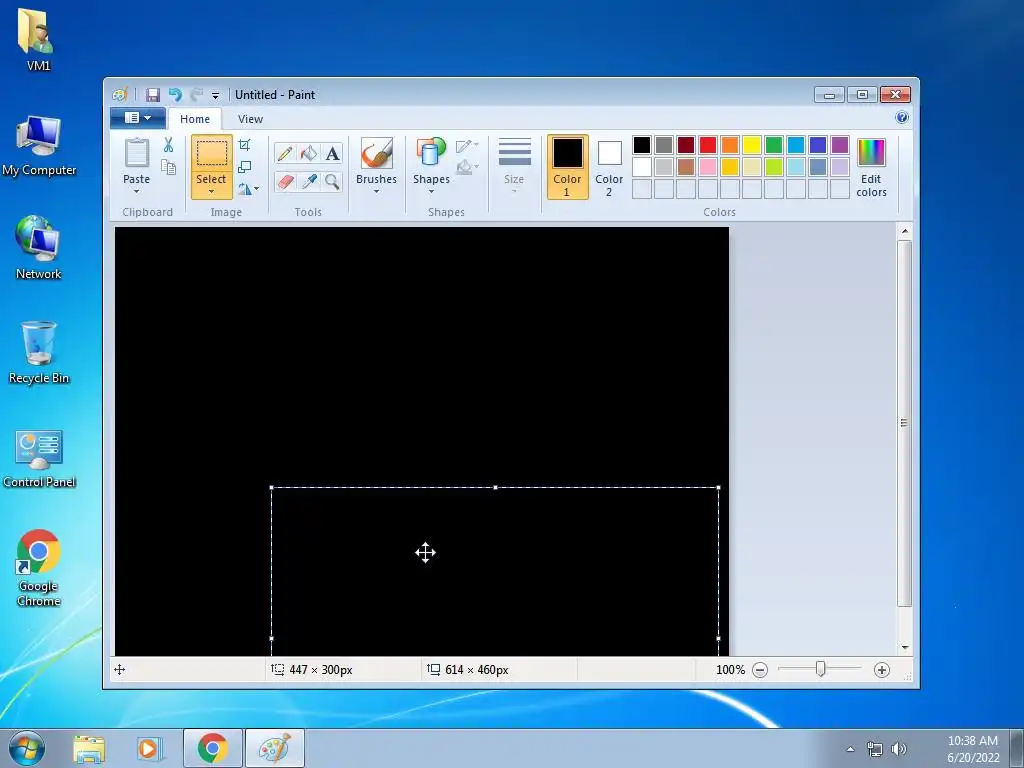This screenshot has height=768, width=1024.
Task: Open Customize Quick Access Toolbar dropdown
Action: pos(215,95)
